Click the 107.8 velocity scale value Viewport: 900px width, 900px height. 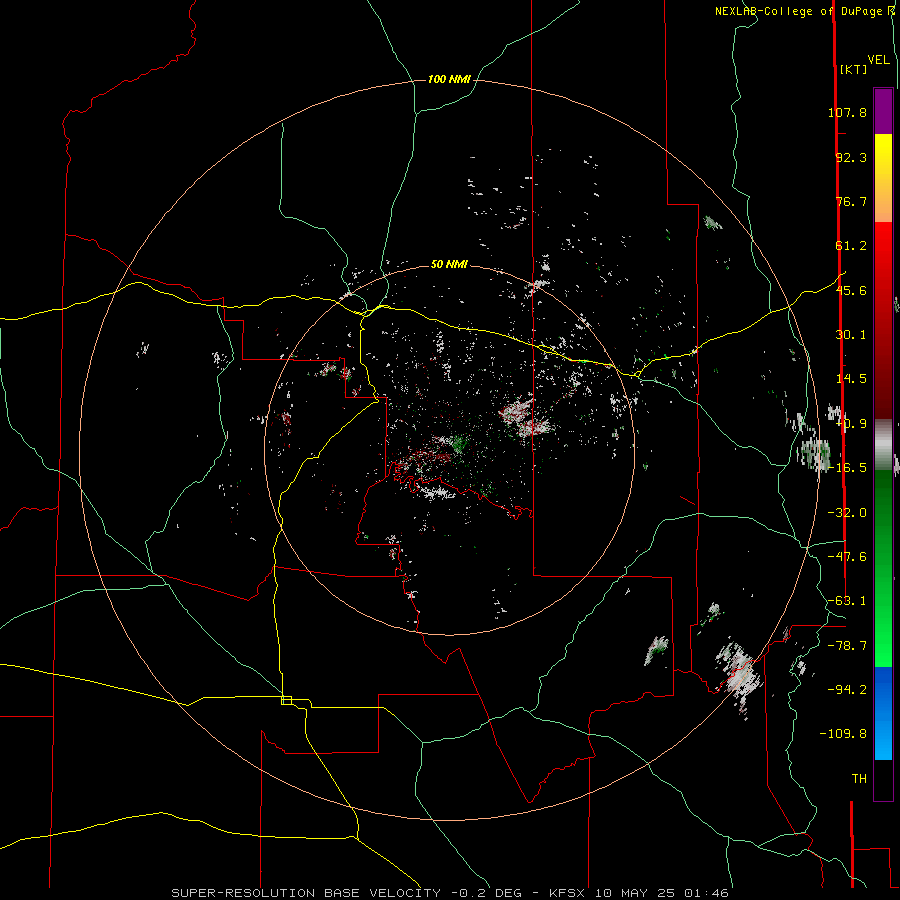847,112
